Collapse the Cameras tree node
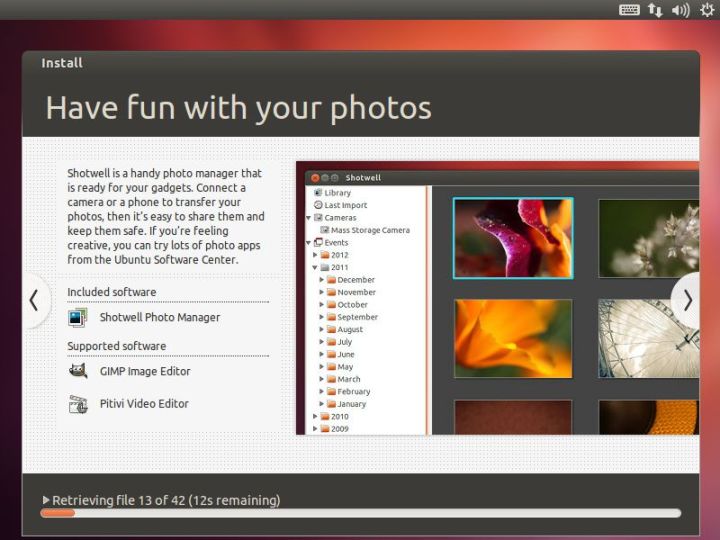 click(x=309, y=218)
